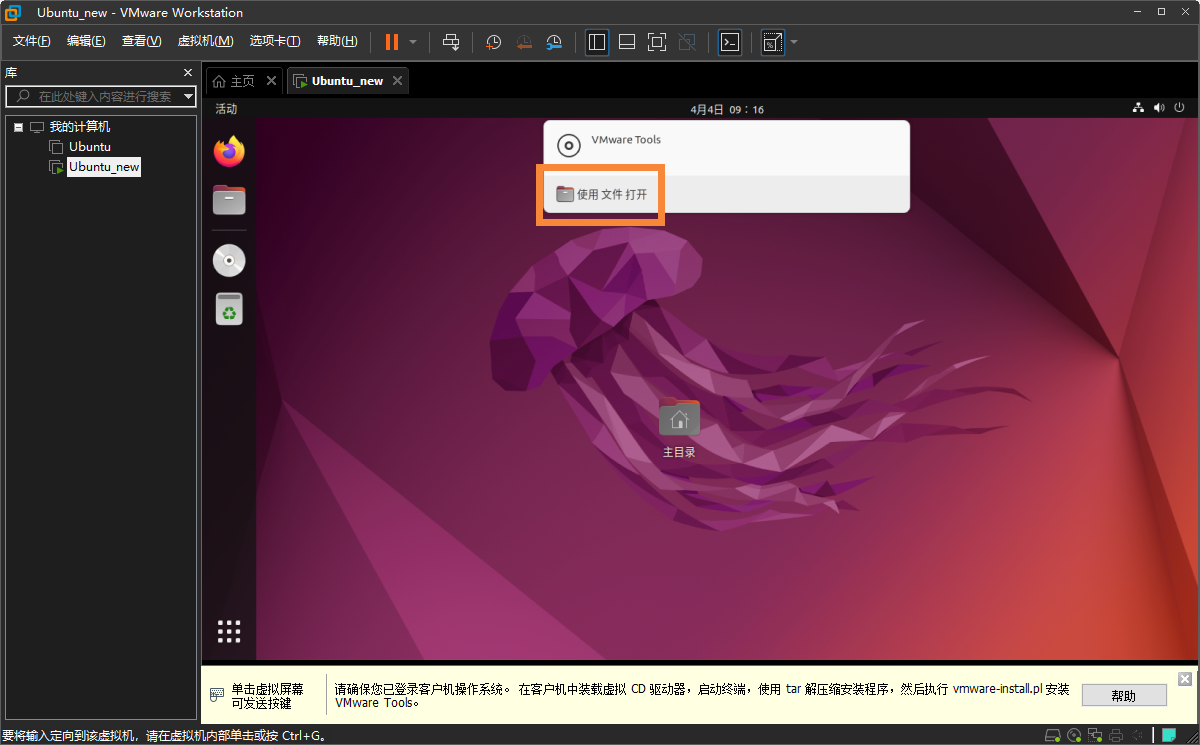Click the disc icon in the VMware Tools notification

pyautogui.click(x=568, y=146)
